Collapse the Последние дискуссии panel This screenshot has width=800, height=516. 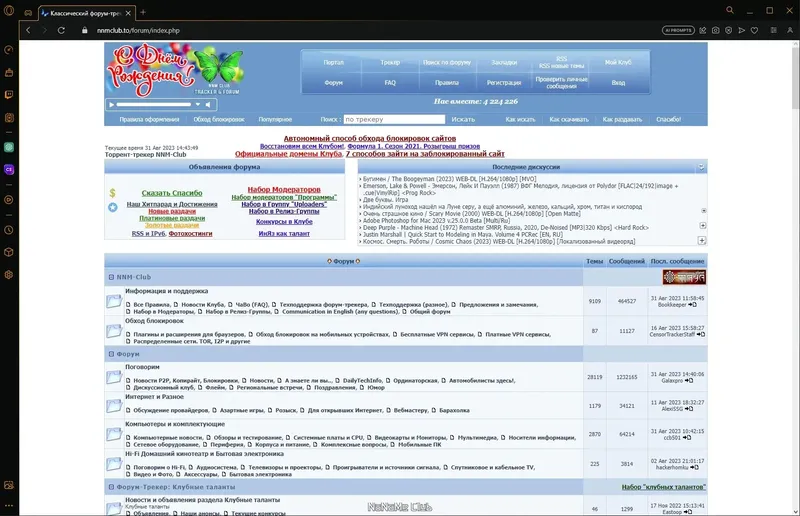pyautogui.click(x=701, y=167)
